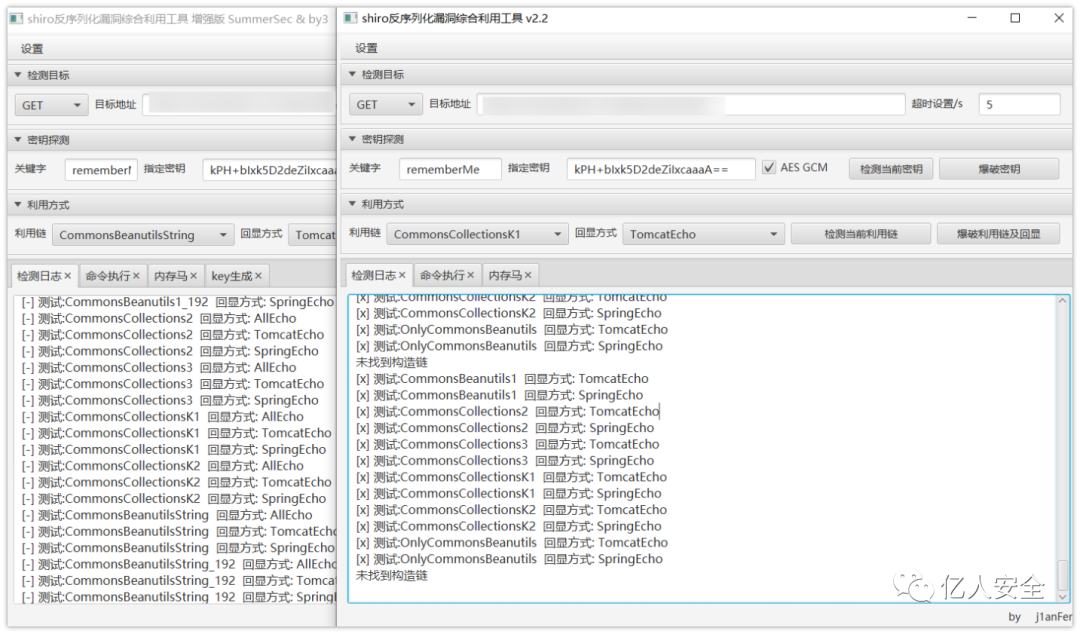Collapse the 利用方式 section in 增强版 window
Image resolution: width=1080 pixels, height=634 pixels.
click(x=17, y=205)
